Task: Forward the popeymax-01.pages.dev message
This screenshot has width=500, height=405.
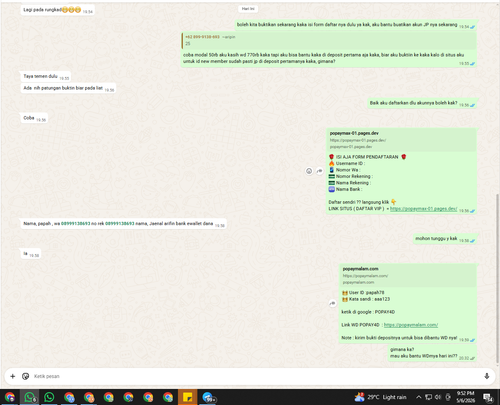Action: (320, 171)
